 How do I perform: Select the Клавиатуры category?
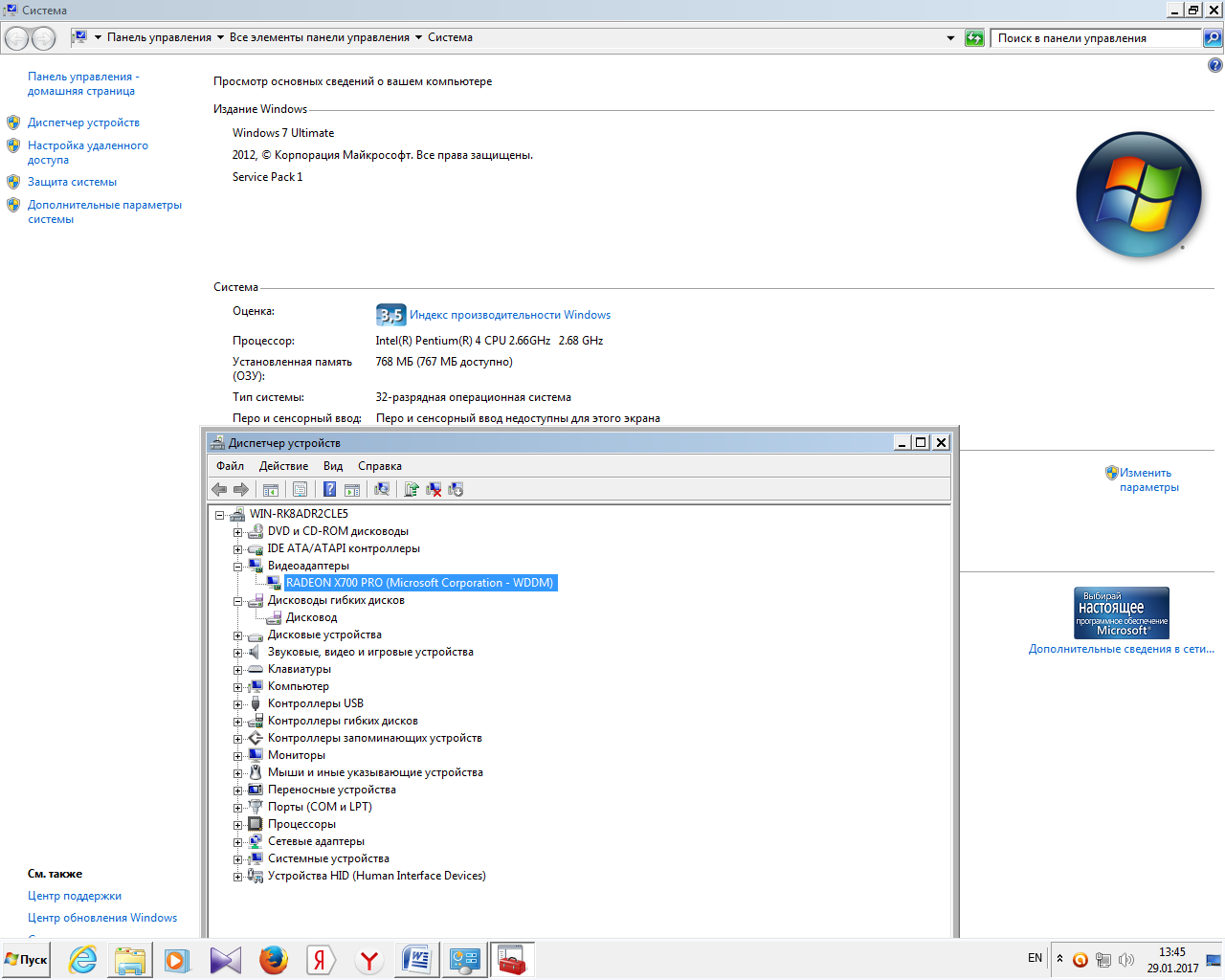(300, 669)
